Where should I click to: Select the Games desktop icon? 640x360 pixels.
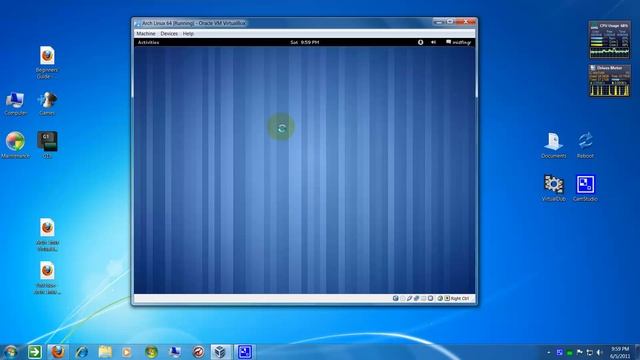pos(47,104)
